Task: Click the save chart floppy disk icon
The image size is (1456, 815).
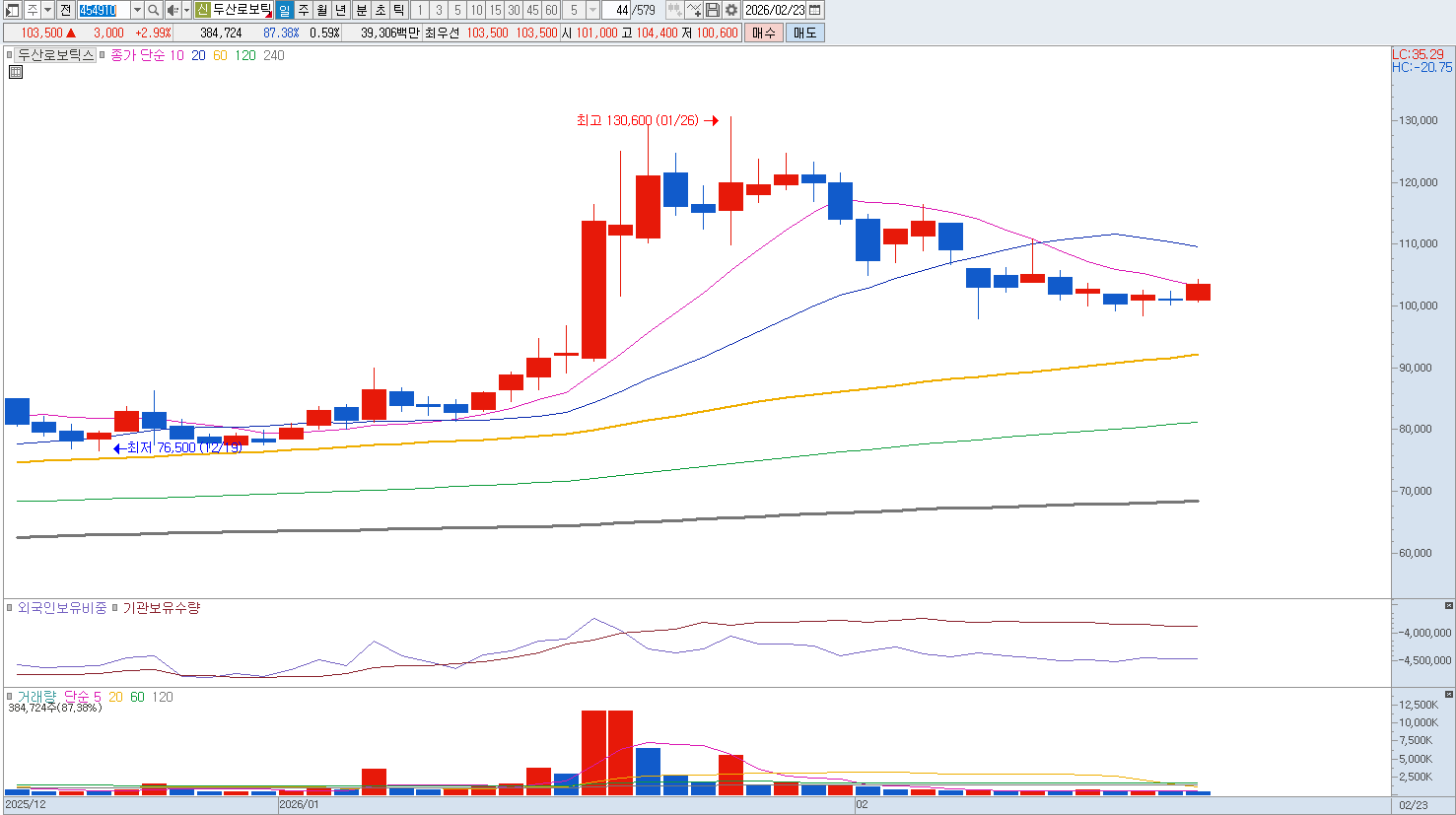Action: pos(713,10)
